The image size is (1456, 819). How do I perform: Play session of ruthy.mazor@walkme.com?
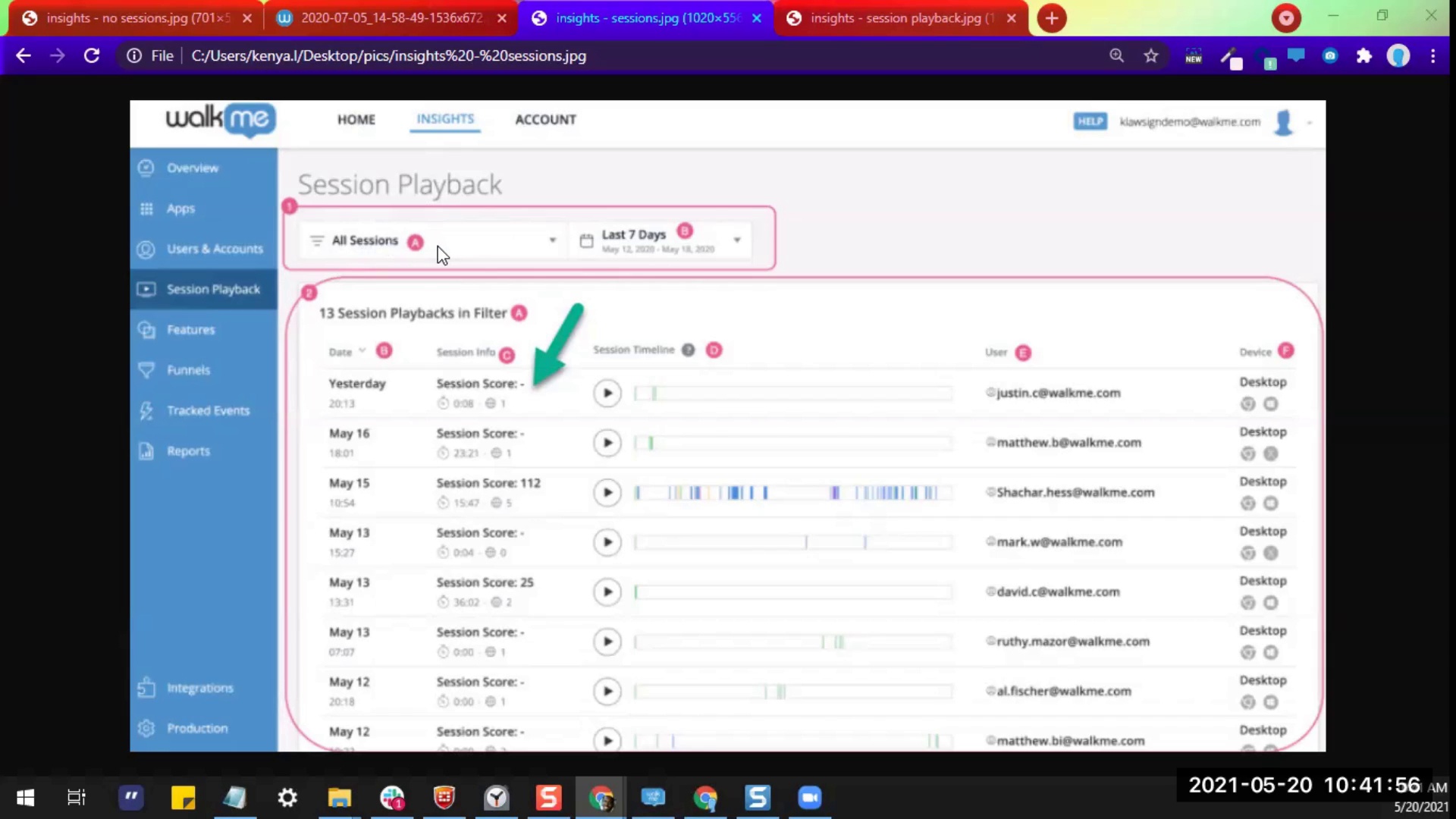click(607, 642)
